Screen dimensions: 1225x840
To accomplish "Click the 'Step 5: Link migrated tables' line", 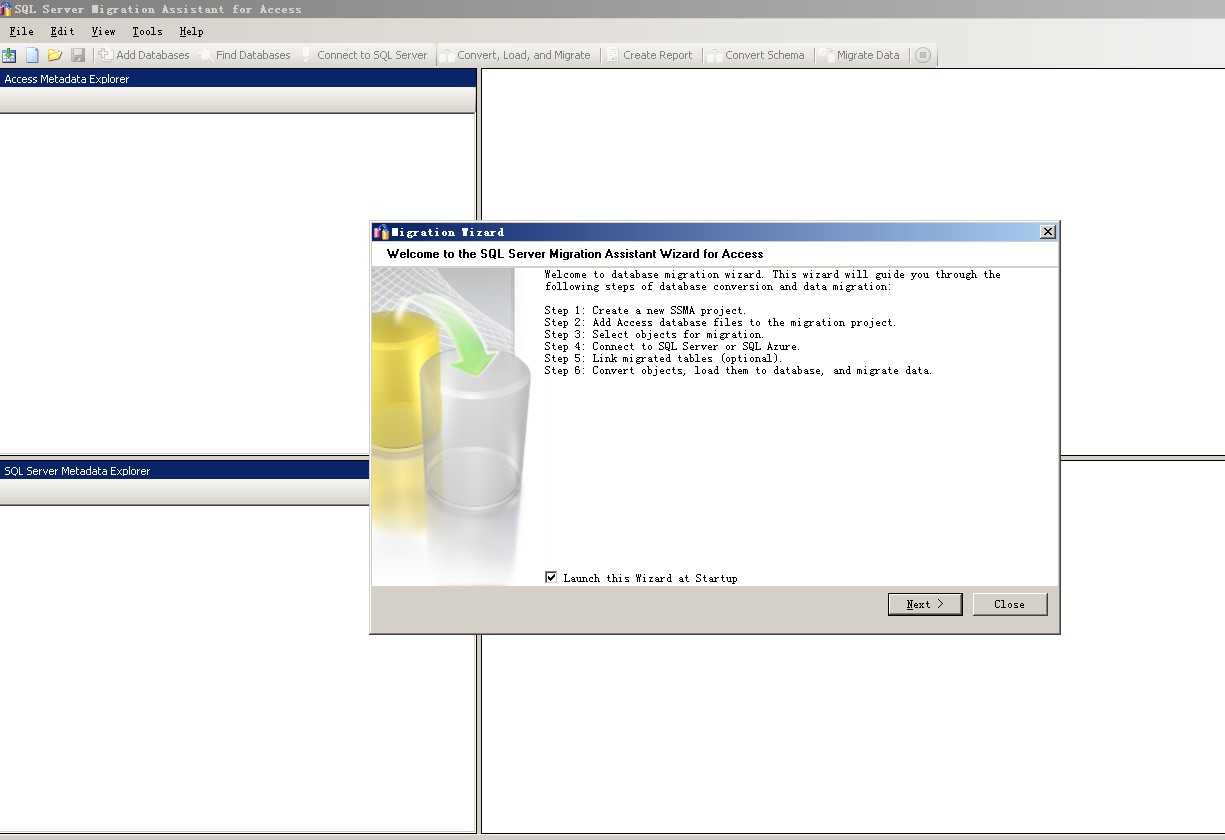I will coord(663,358).
